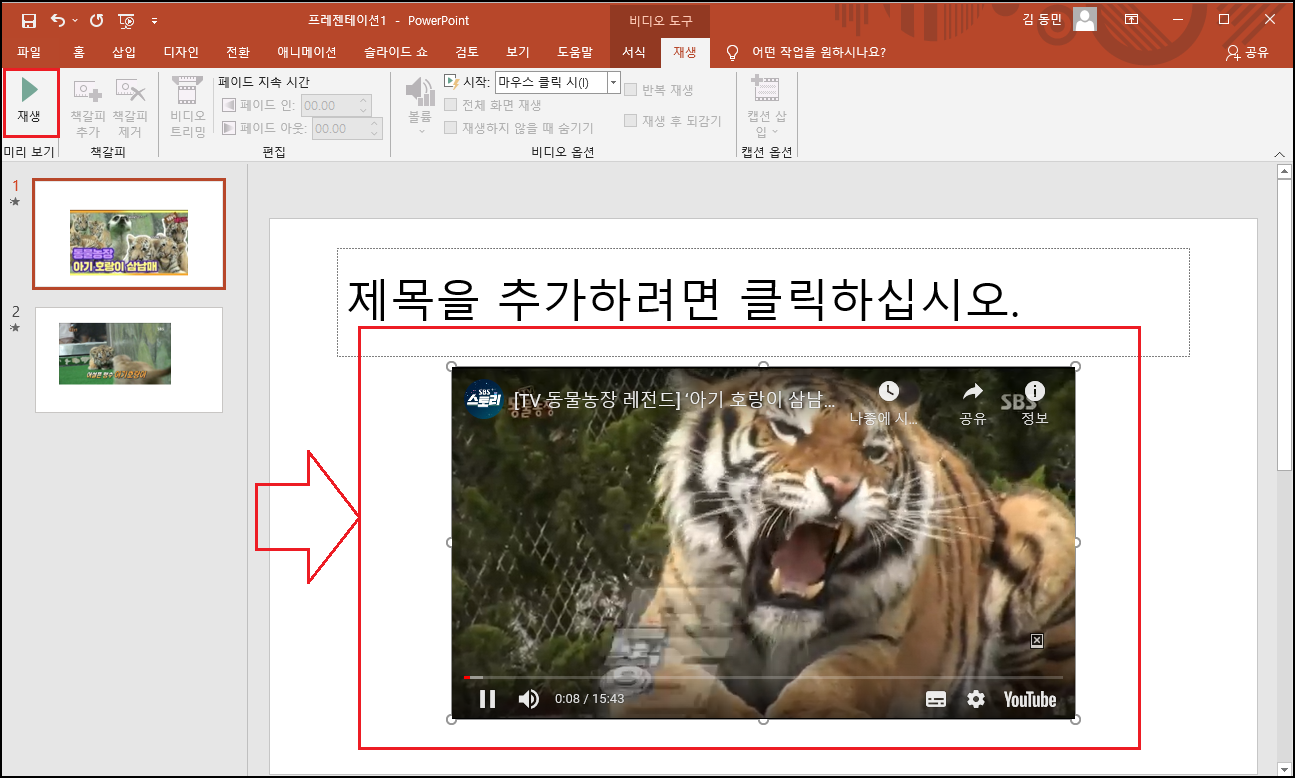Click the title placeholder text

(683, 298)
